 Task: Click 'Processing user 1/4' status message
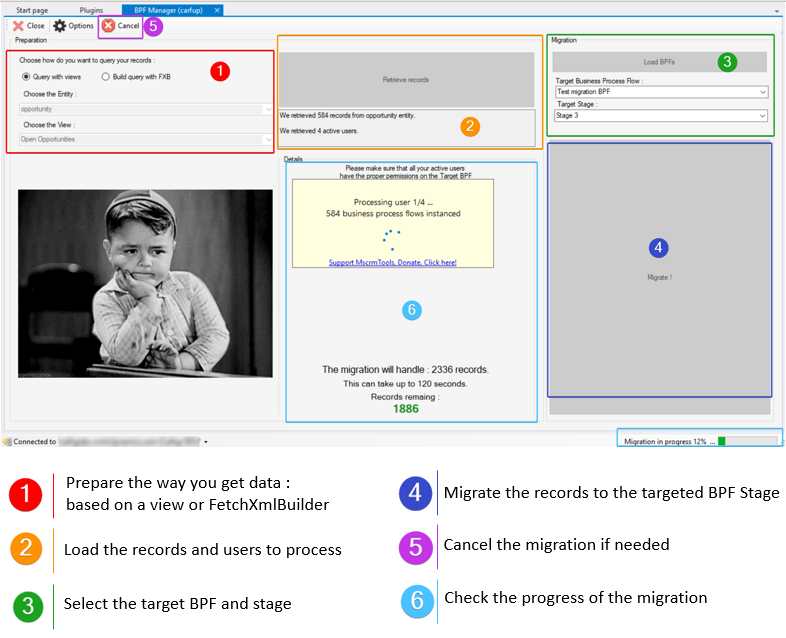[393, 202]
